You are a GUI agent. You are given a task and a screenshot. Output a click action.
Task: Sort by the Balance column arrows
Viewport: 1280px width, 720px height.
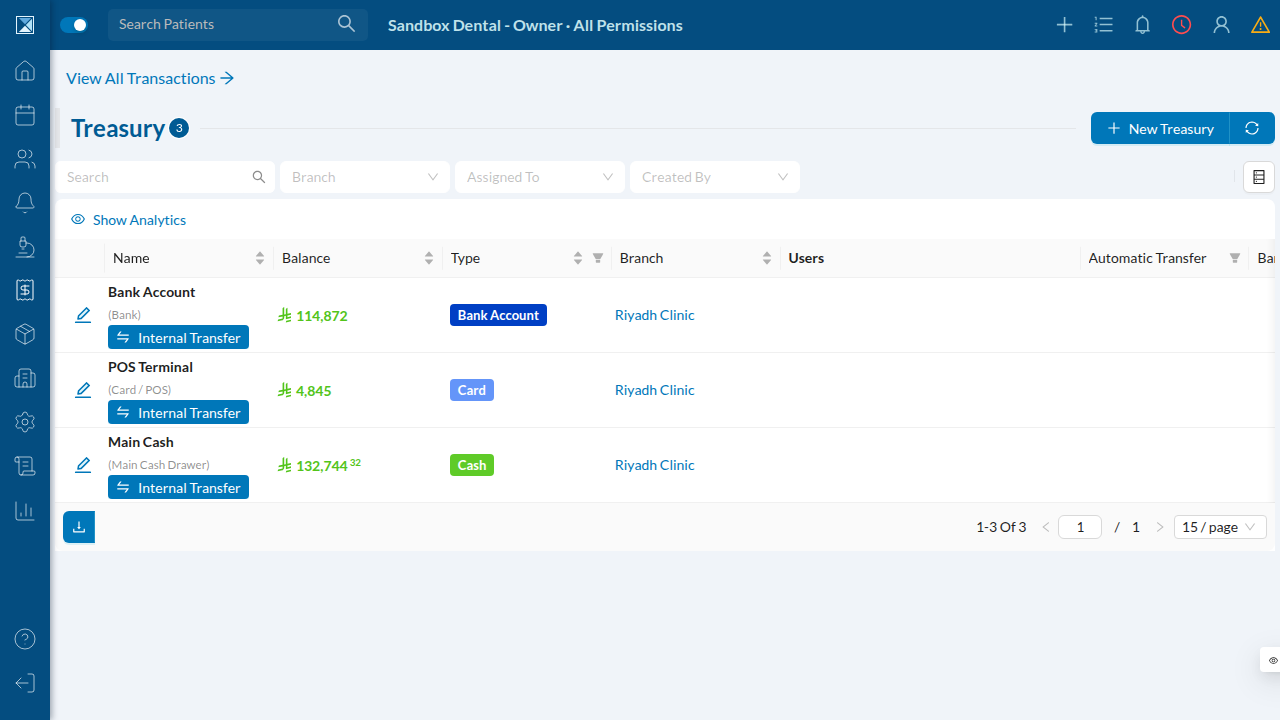point(429,258)
